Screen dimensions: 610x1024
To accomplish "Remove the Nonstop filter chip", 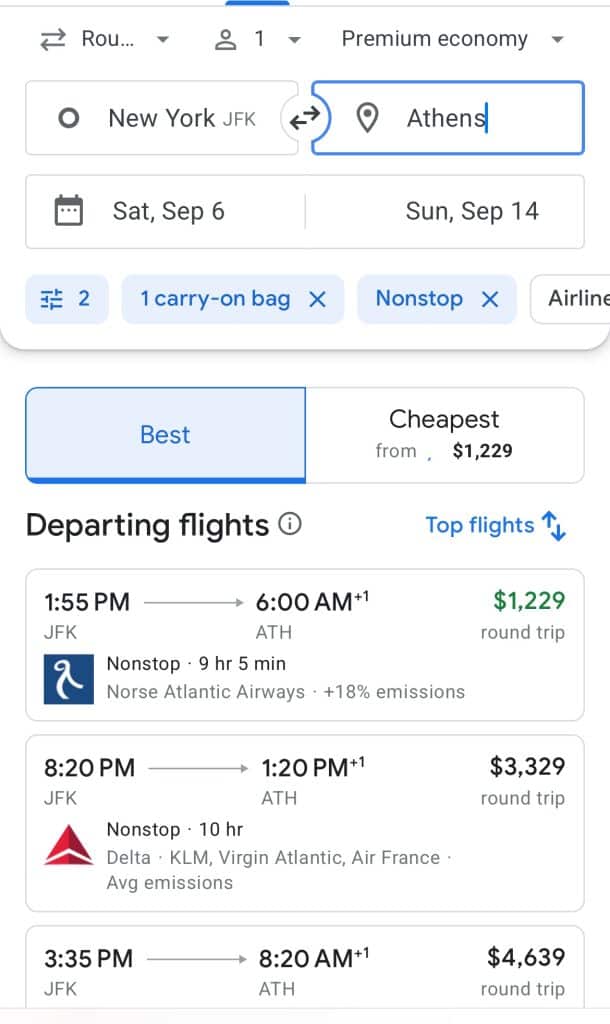I will coord(490,299).
